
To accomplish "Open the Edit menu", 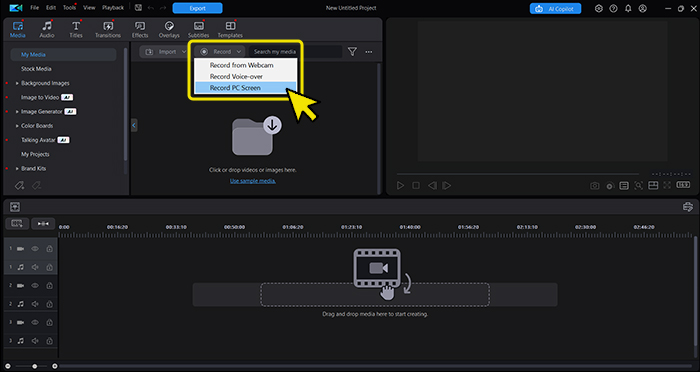I will pos(51,8).
